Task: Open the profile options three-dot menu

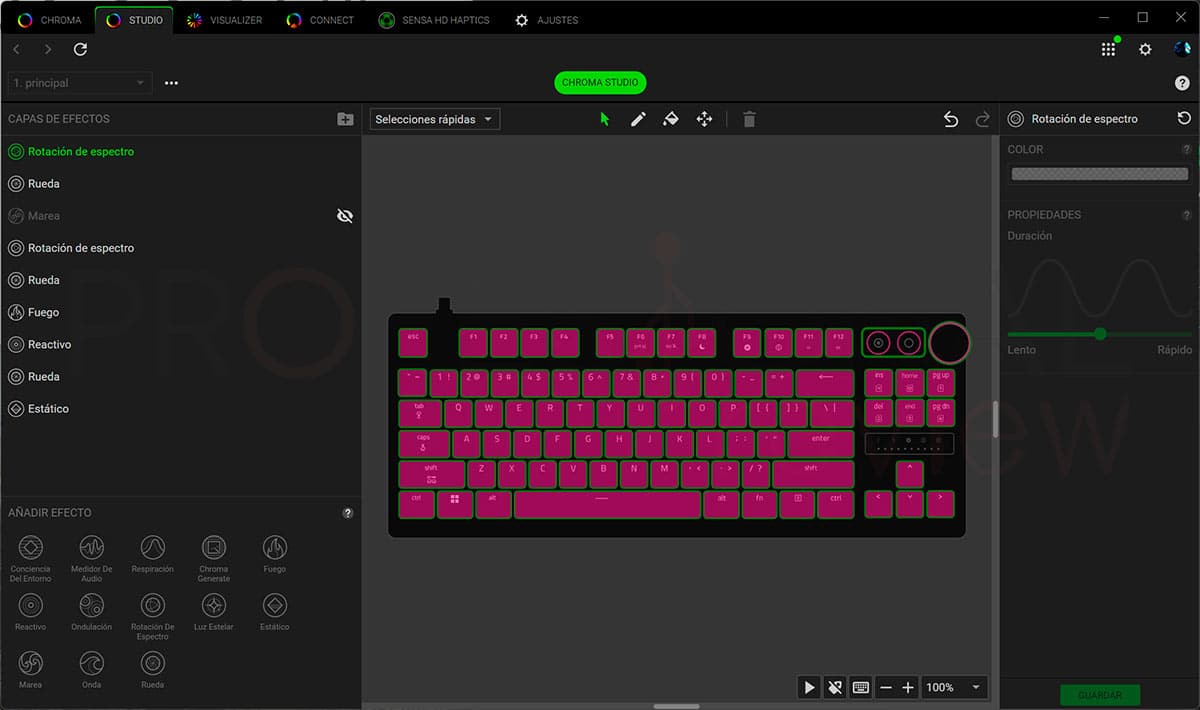Action: [171, 83]
